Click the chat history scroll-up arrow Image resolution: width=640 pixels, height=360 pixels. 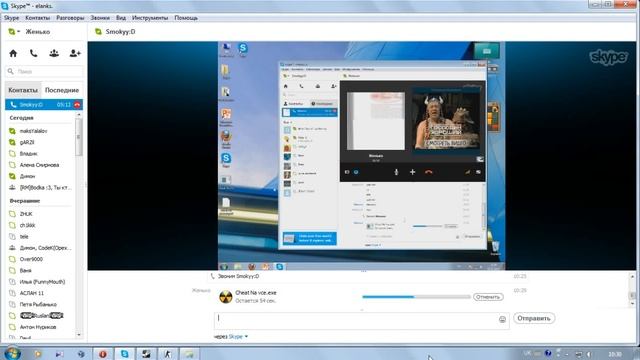click(632, 277)
